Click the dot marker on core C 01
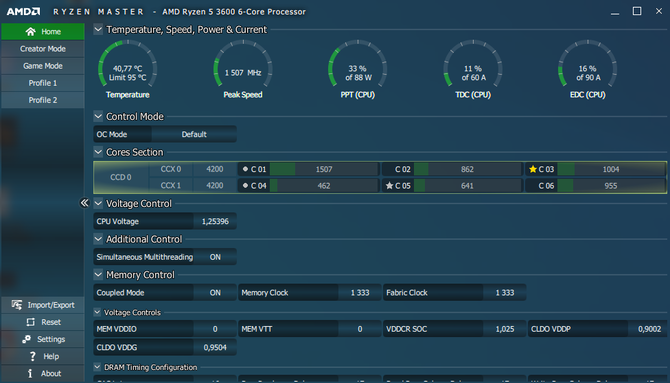This screenshot has height=383, width=670. (245, 169)
